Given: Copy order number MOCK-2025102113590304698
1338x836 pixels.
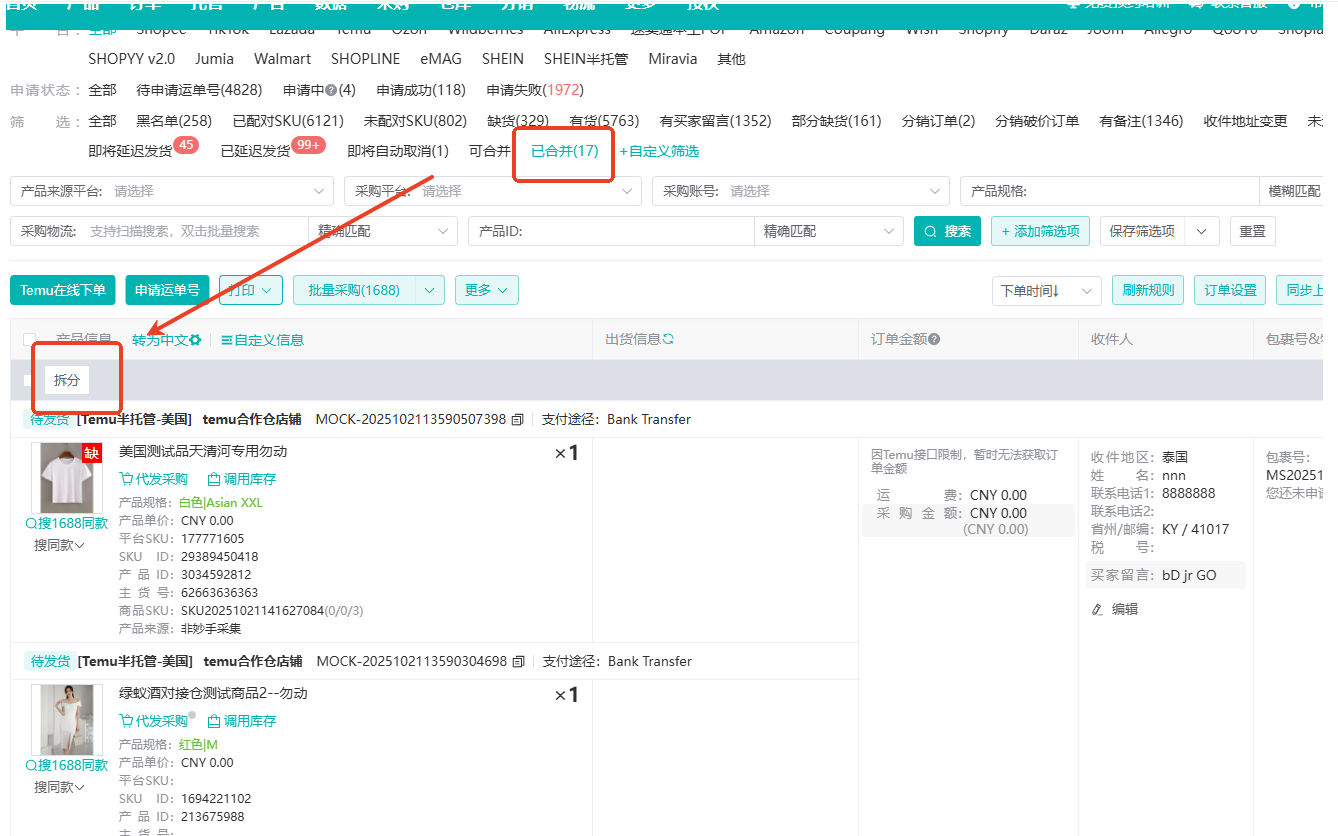Looking at the screenshot, I should pyautogui.click(x=518, y=662).
